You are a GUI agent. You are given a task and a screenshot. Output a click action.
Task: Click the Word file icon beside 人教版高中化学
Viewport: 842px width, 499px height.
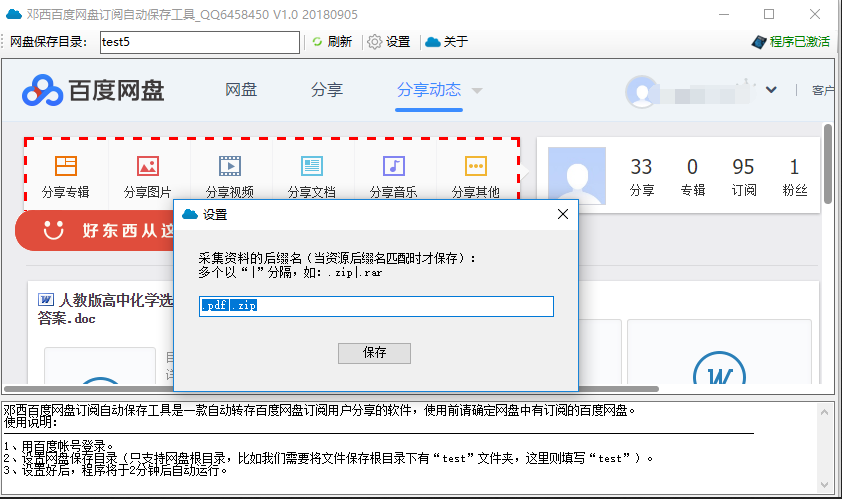[x=46, y=300]
